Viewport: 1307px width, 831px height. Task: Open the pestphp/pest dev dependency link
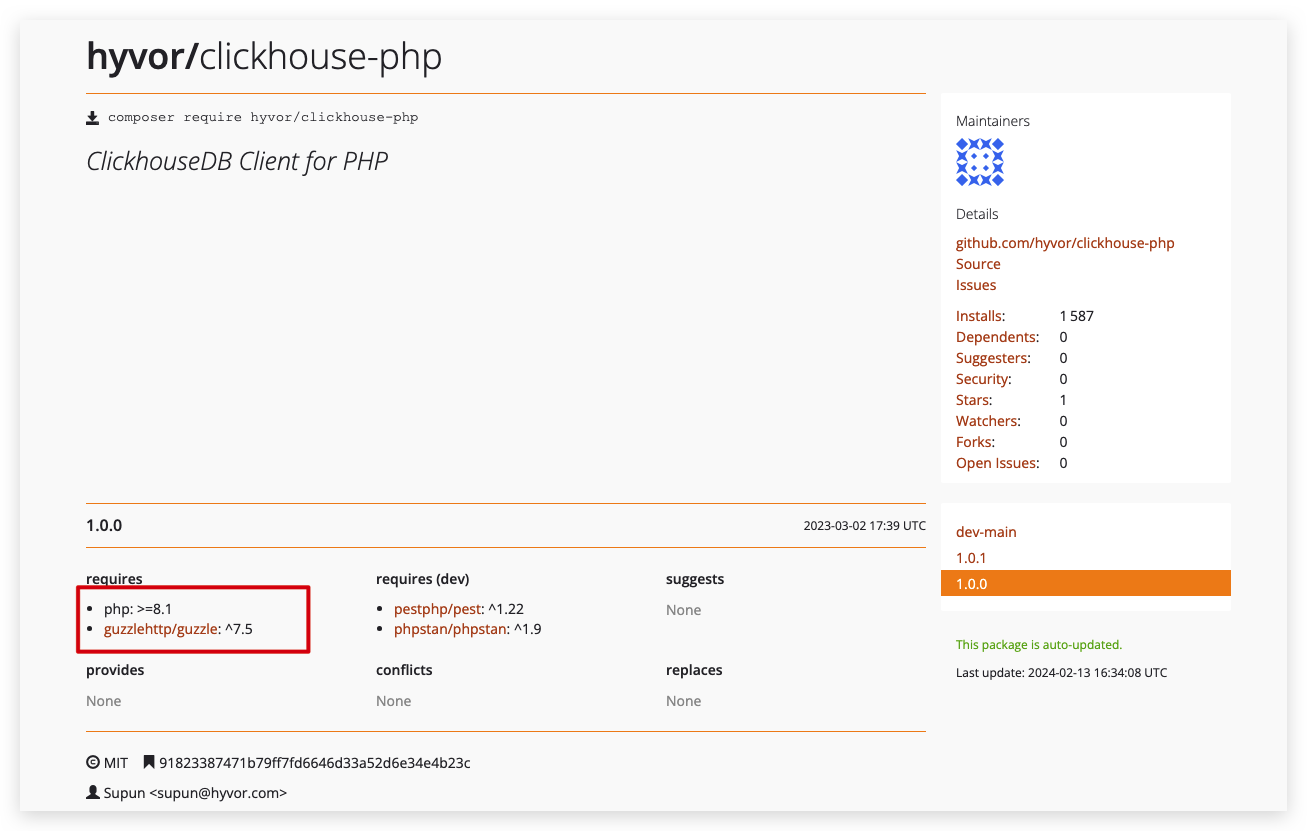[x=438, y=608]
